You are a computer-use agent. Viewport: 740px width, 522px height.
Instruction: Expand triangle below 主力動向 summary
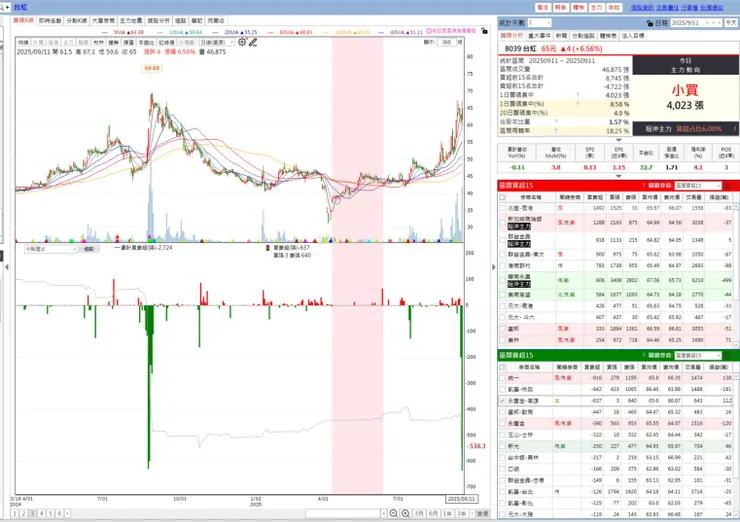(x=618, y=140)
